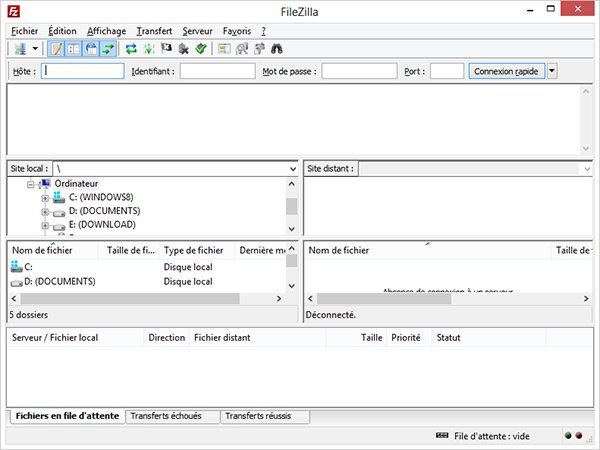Open the Transfert menu
Image resolution: width=600 pixels, height=450 pixels.
pos(154,31)
